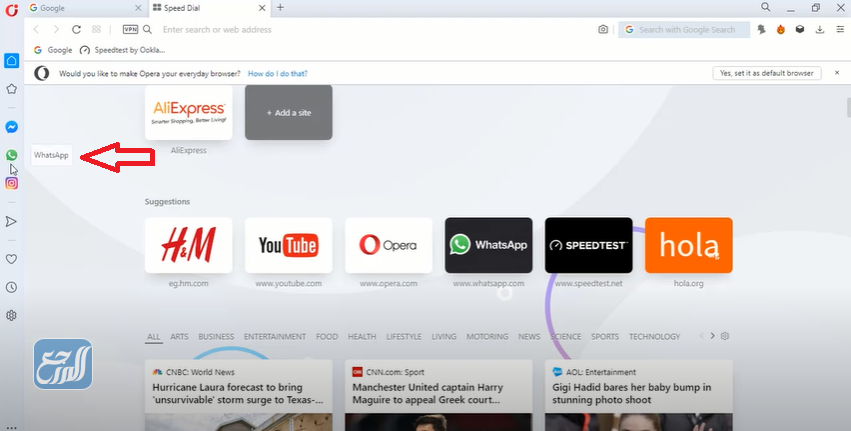Screen dimensions: 851x431
Task: Select the ENTERTAINMENT news category
Action: pos(275,337)
